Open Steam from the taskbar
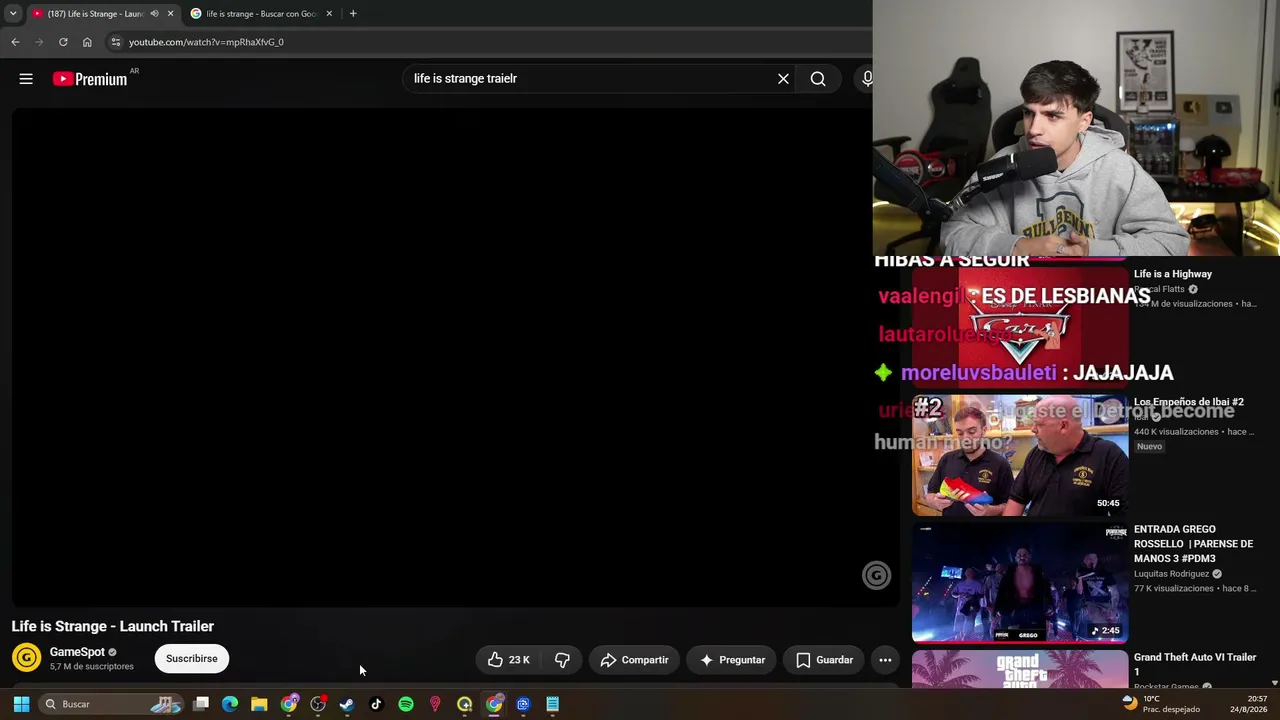1280x720 pixels. pyautogui.click(x=347, y=704)
